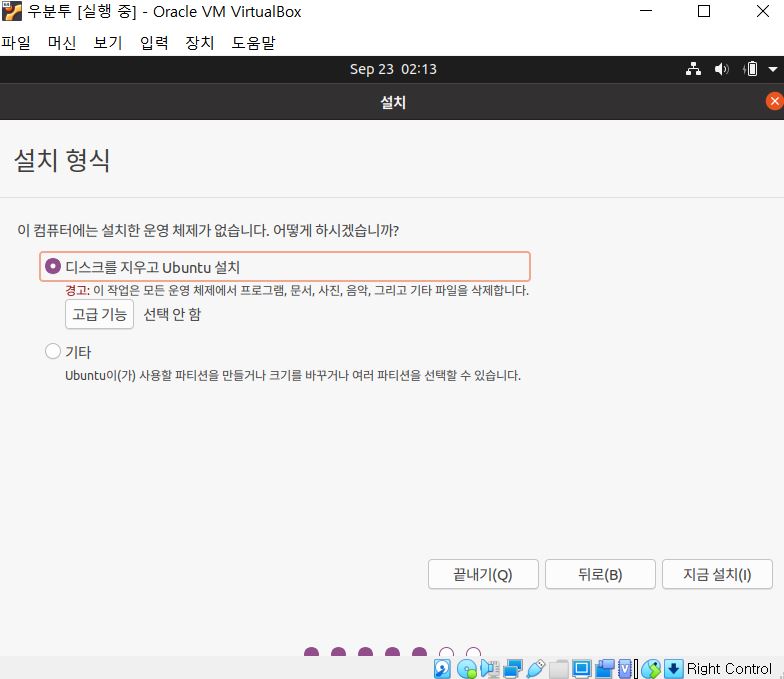Click 지금 설치(I) install now button
The width and height of the screenshot is (784, 679).
(717, 574)
